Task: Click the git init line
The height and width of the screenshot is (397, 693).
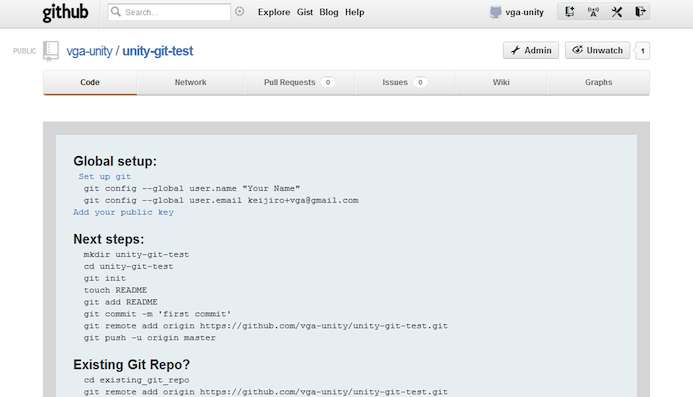Action: 105,279
